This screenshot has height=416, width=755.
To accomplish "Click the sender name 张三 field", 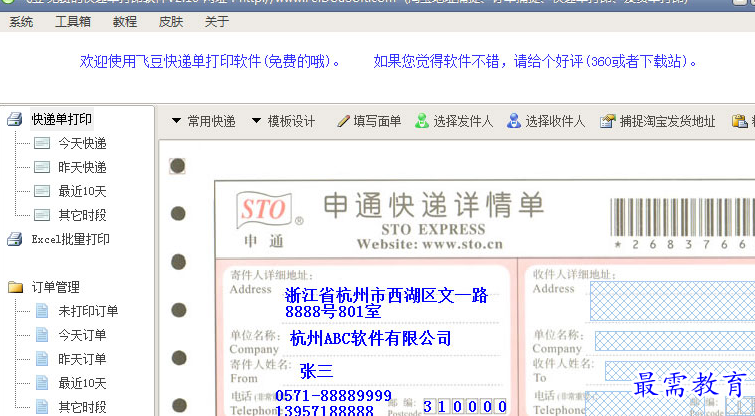I will click(x=316, y=371).
